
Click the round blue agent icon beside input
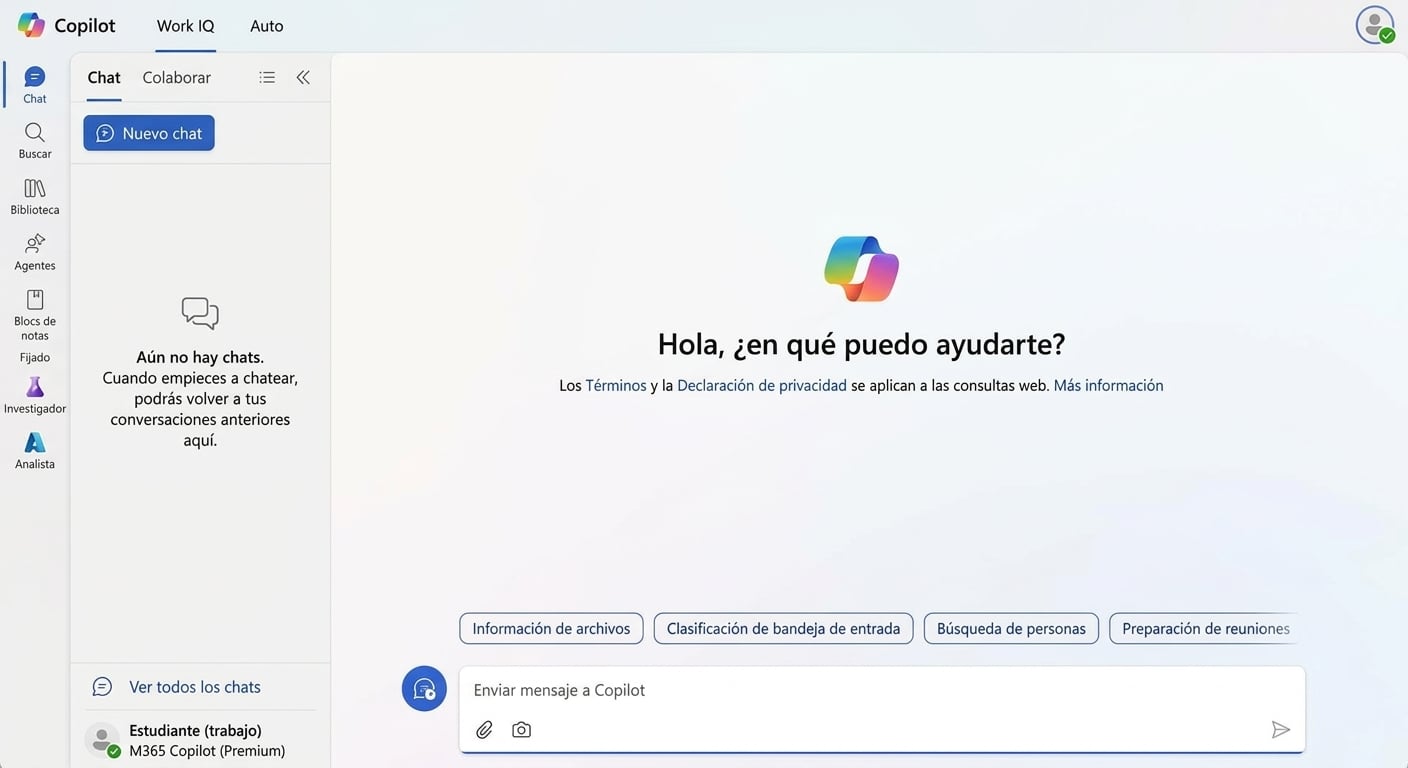click(x=424, y=689)
